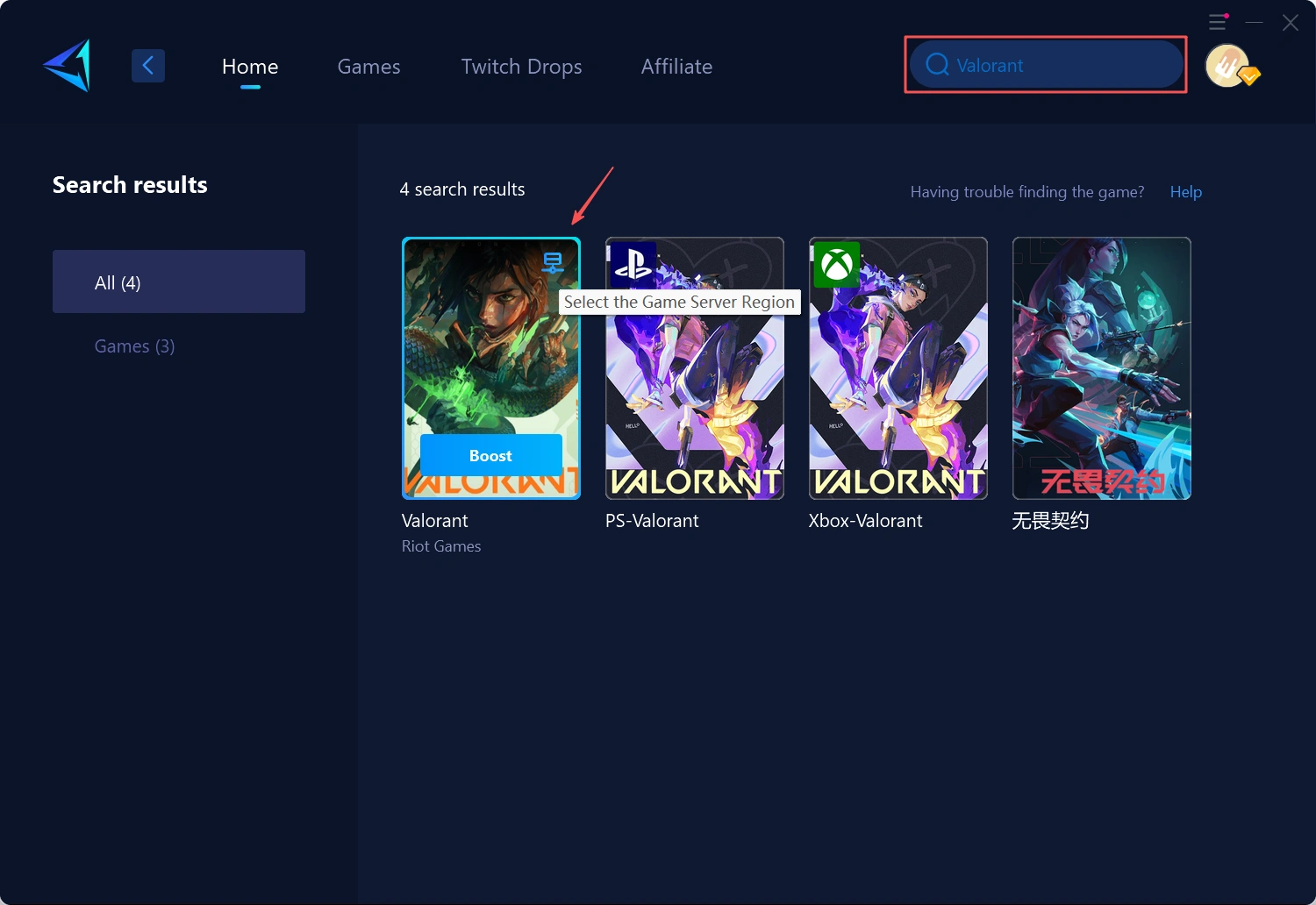This screenshot has height=905, width=1316.
Task: Open the Twitch Drops tab
Action: point(521,66)
